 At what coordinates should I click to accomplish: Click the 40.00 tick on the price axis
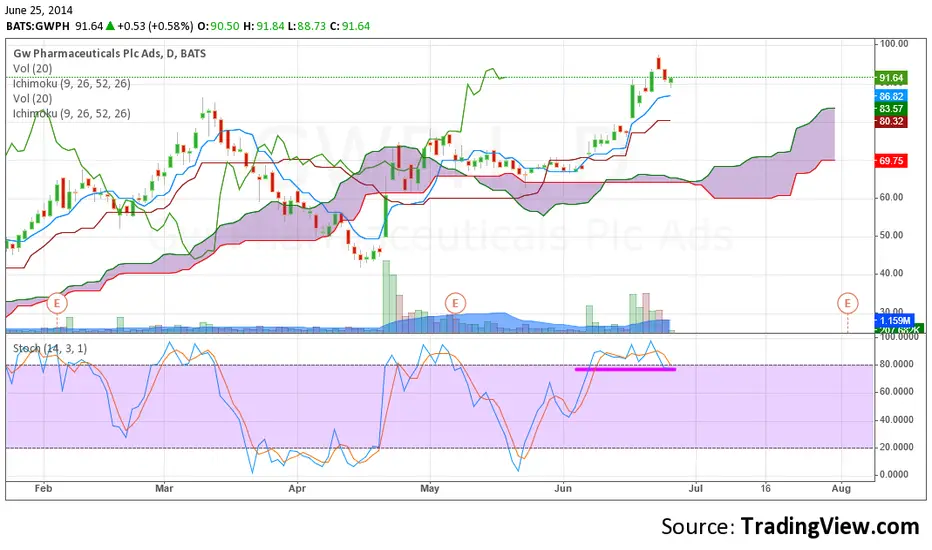891,274
